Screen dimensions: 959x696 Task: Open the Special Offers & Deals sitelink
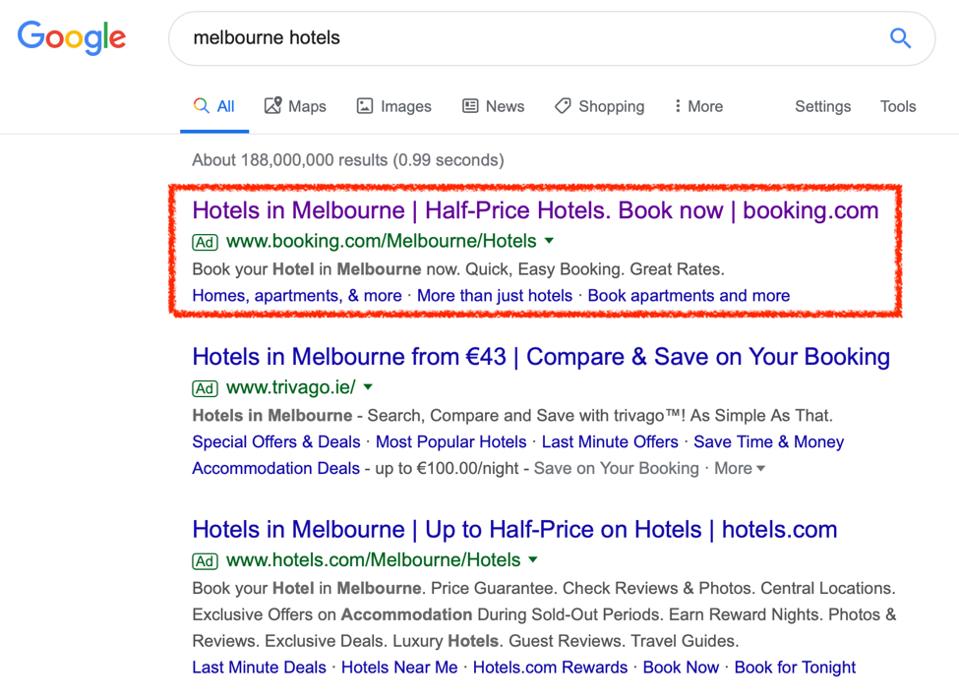[x=274, y=442]
